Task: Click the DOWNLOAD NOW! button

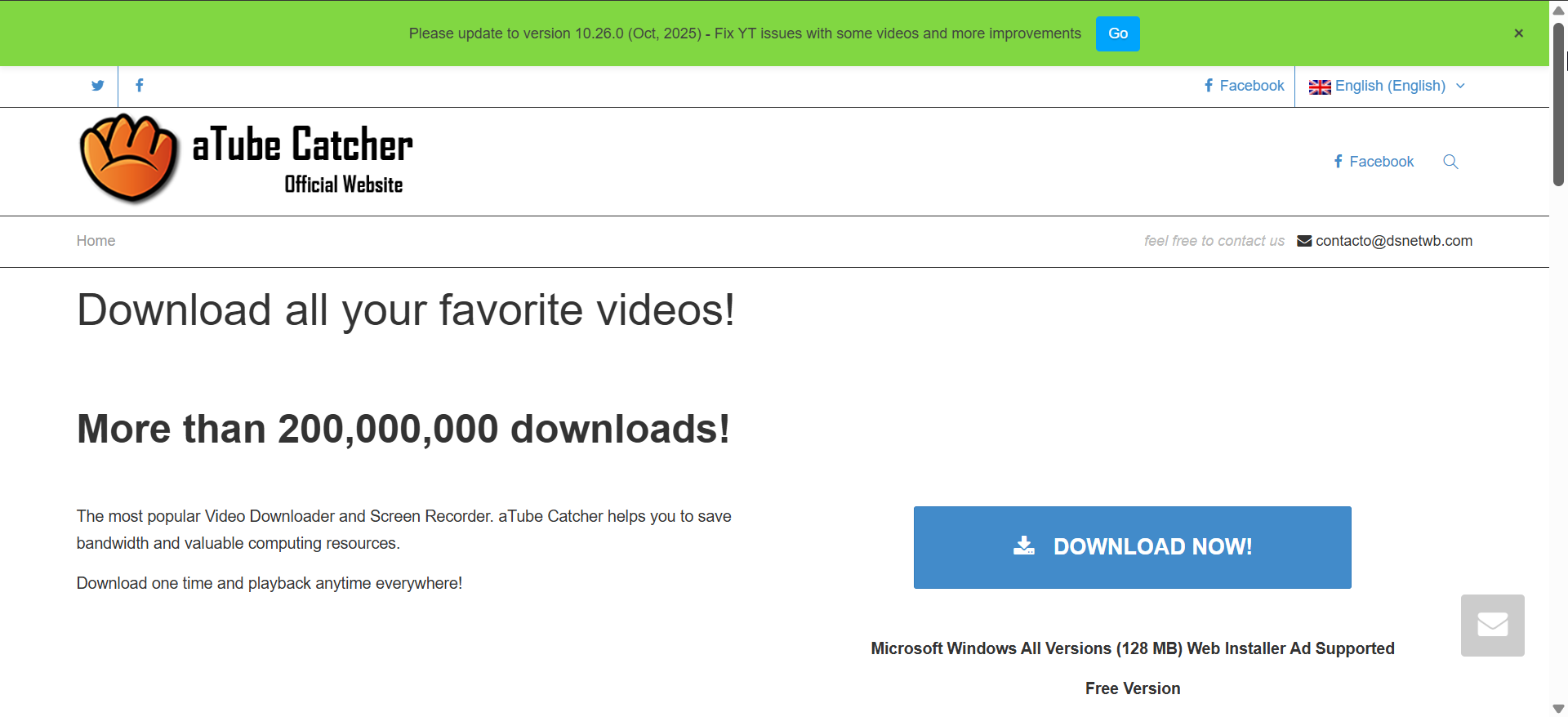Action: [1133, 547]
